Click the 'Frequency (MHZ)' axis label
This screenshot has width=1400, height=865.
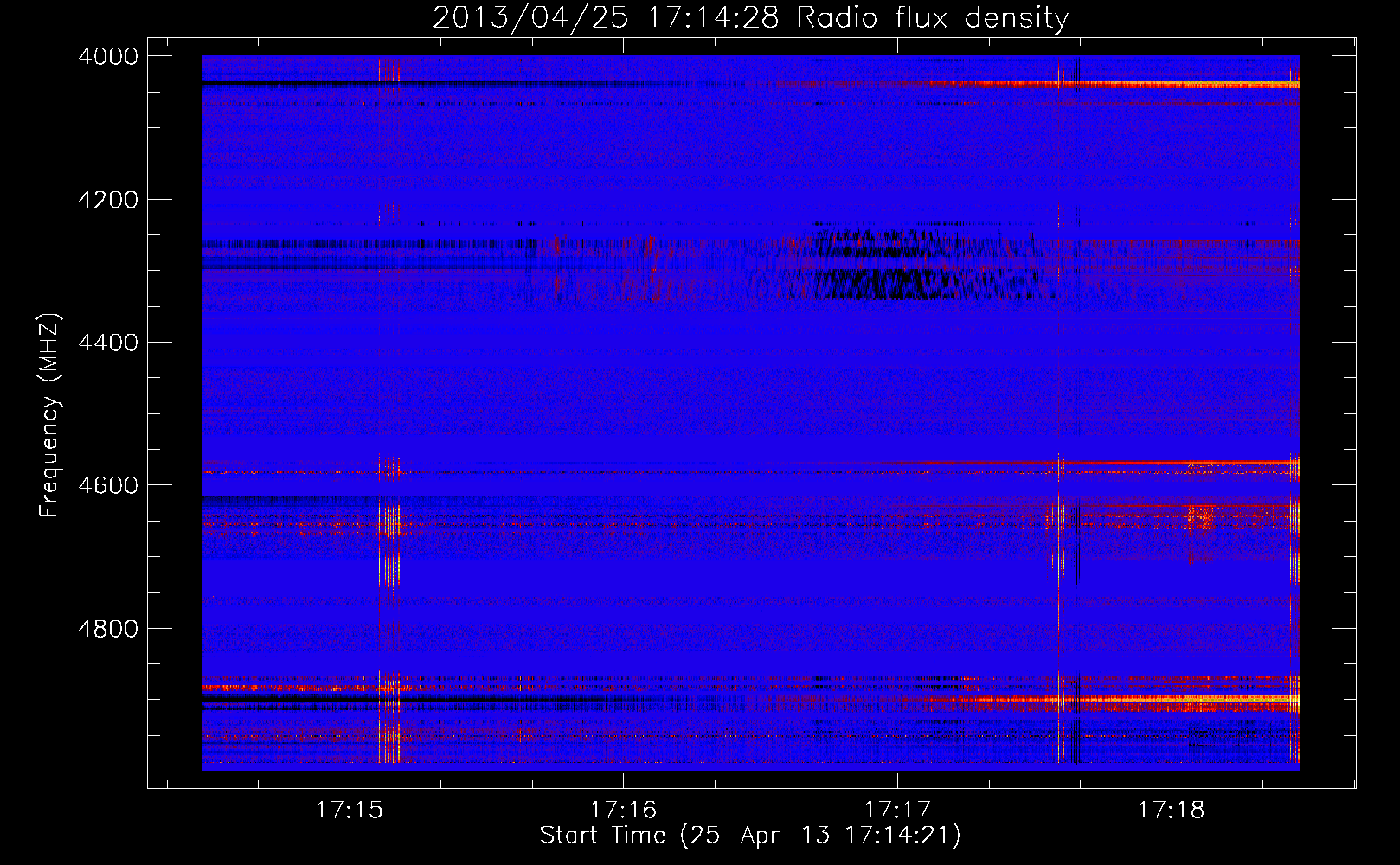click(50, 415)
